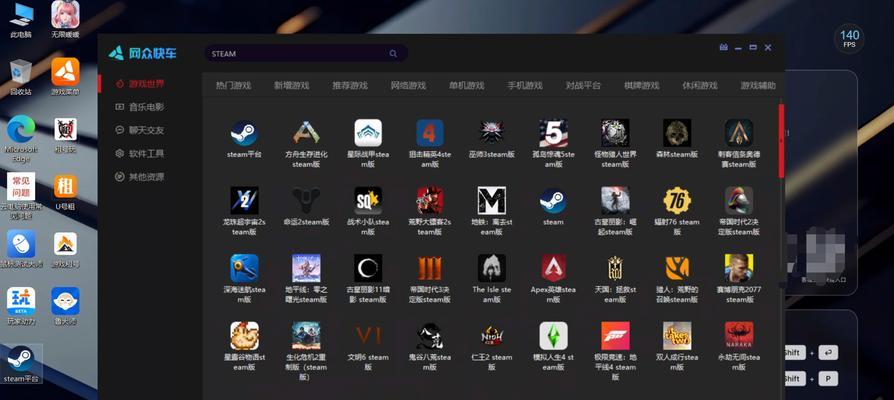
Task: Open the 棋牌游戏 tab
Action: (641, 86)
